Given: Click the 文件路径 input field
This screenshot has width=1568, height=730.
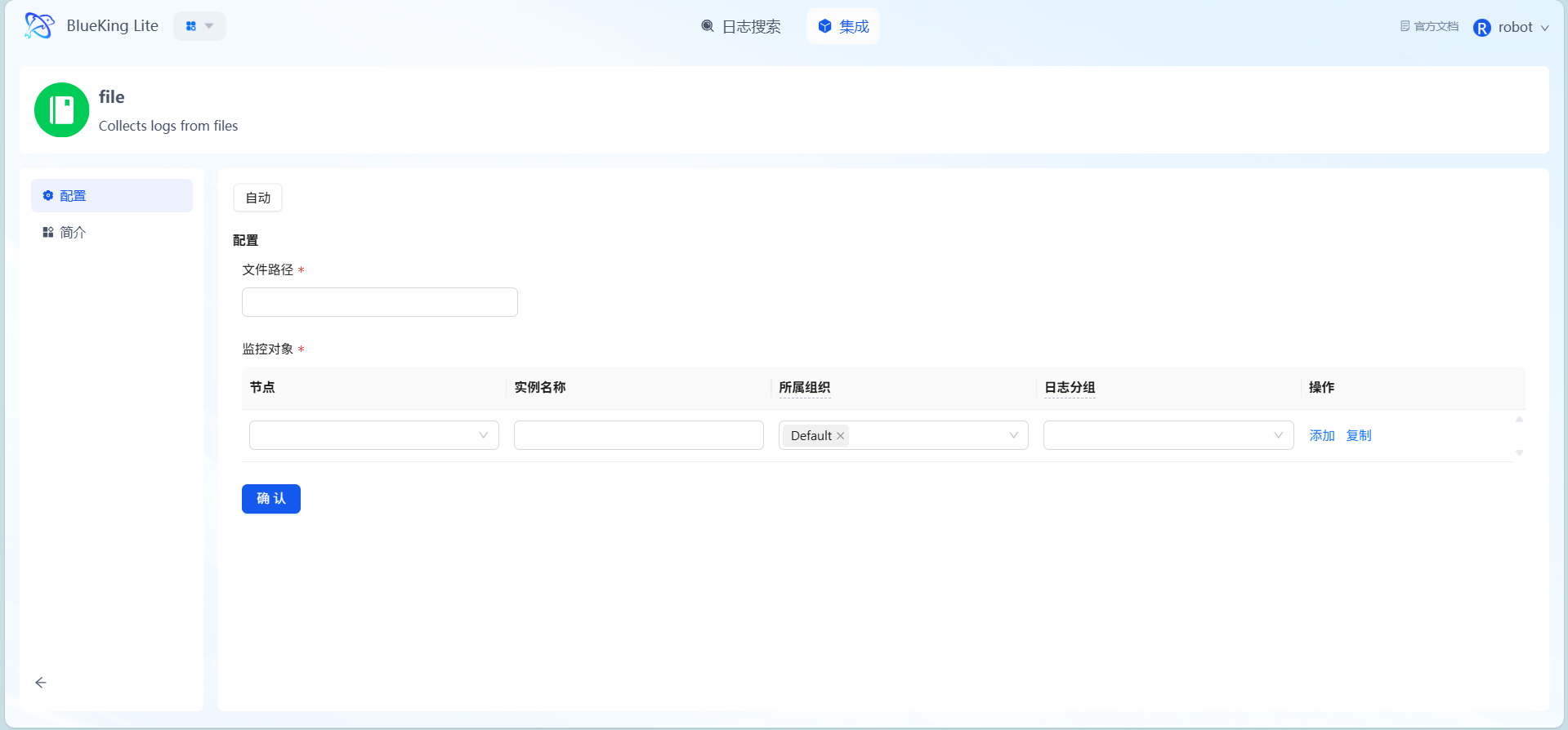Looking at the screenshot, I should 380,302.
